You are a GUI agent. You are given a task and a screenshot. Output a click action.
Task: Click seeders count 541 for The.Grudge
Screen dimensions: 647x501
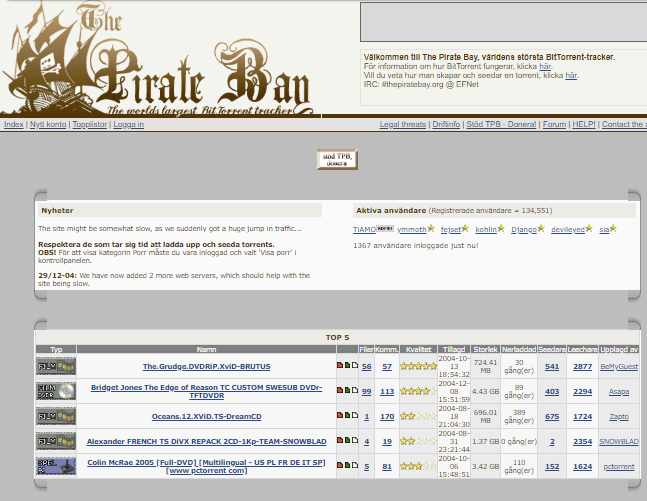point(552,366)
